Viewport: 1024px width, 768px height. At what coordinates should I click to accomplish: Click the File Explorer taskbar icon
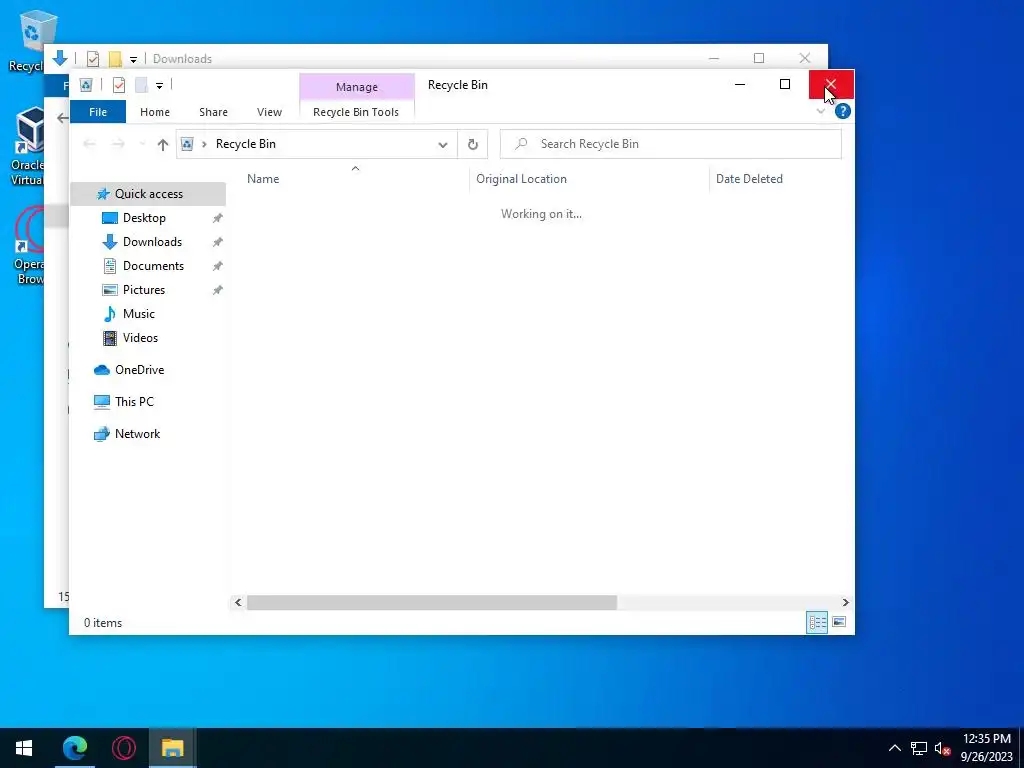(172, 748)
